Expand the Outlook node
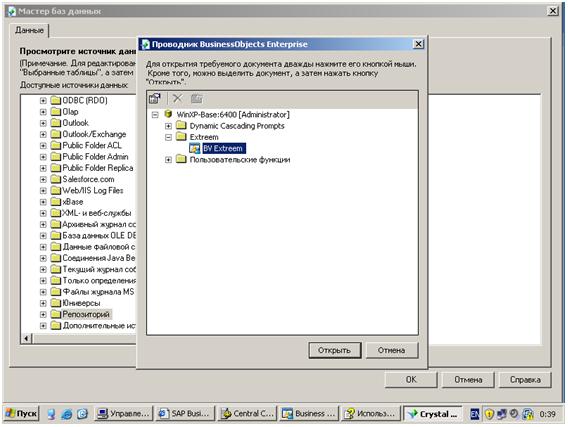The width and height of the screenshot is (568, 427). click(x=43, y=123)
